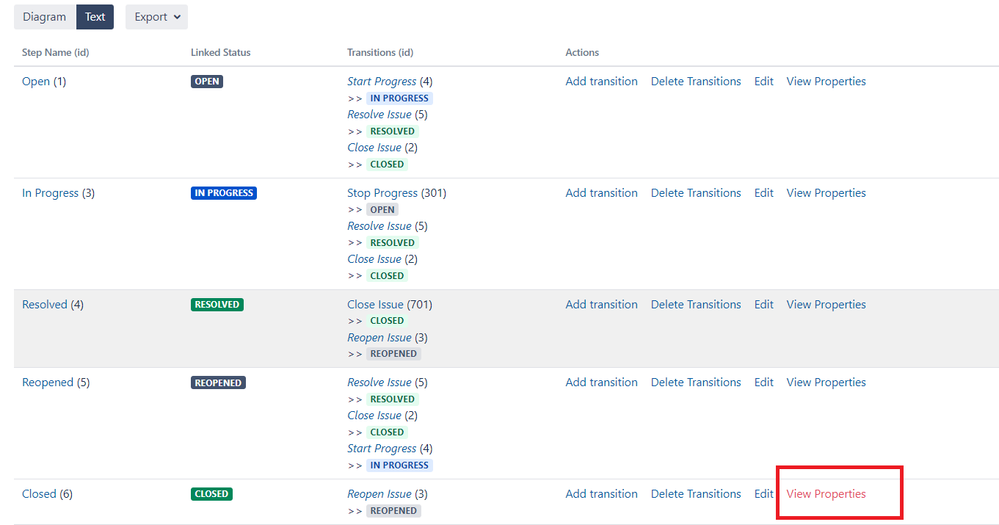Delete Transitions for the Reopened step
The image size is (999, 525).
(696, 382)
